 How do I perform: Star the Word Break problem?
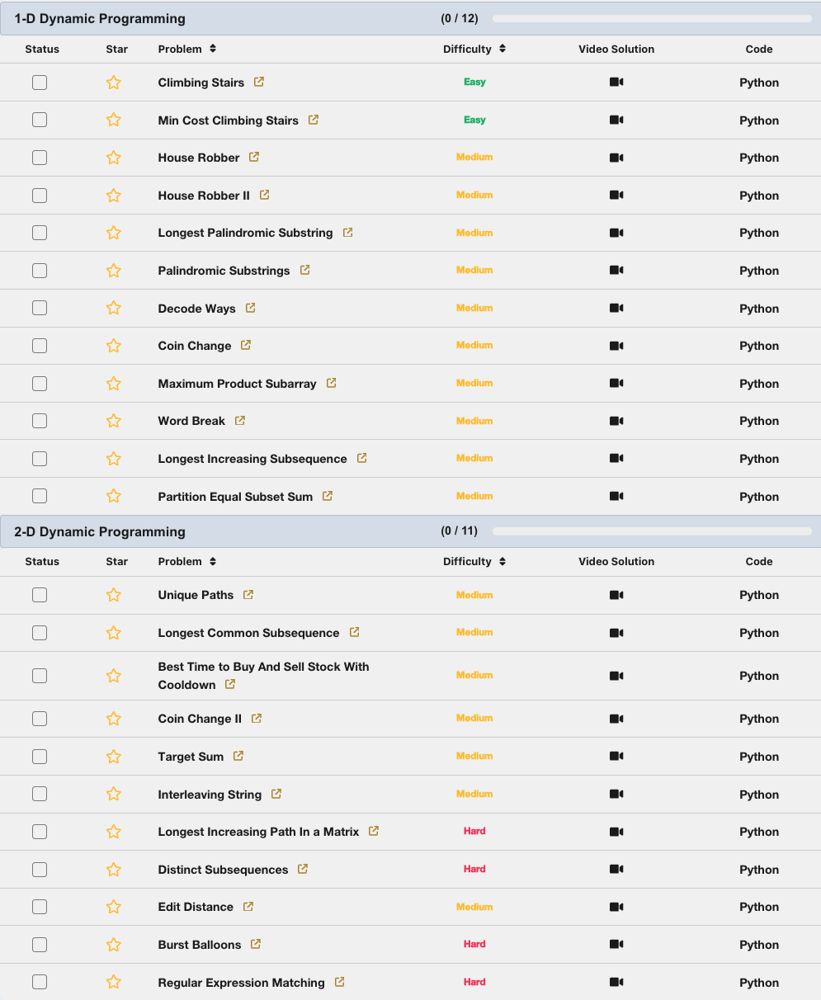click(114, 421)
